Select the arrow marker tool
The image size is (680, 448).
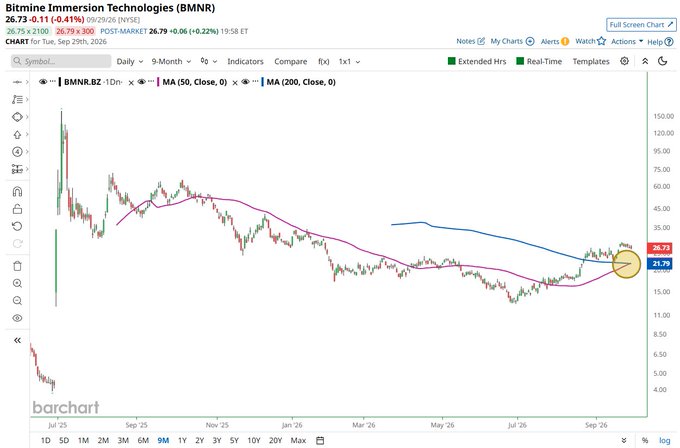click(17, 134)
